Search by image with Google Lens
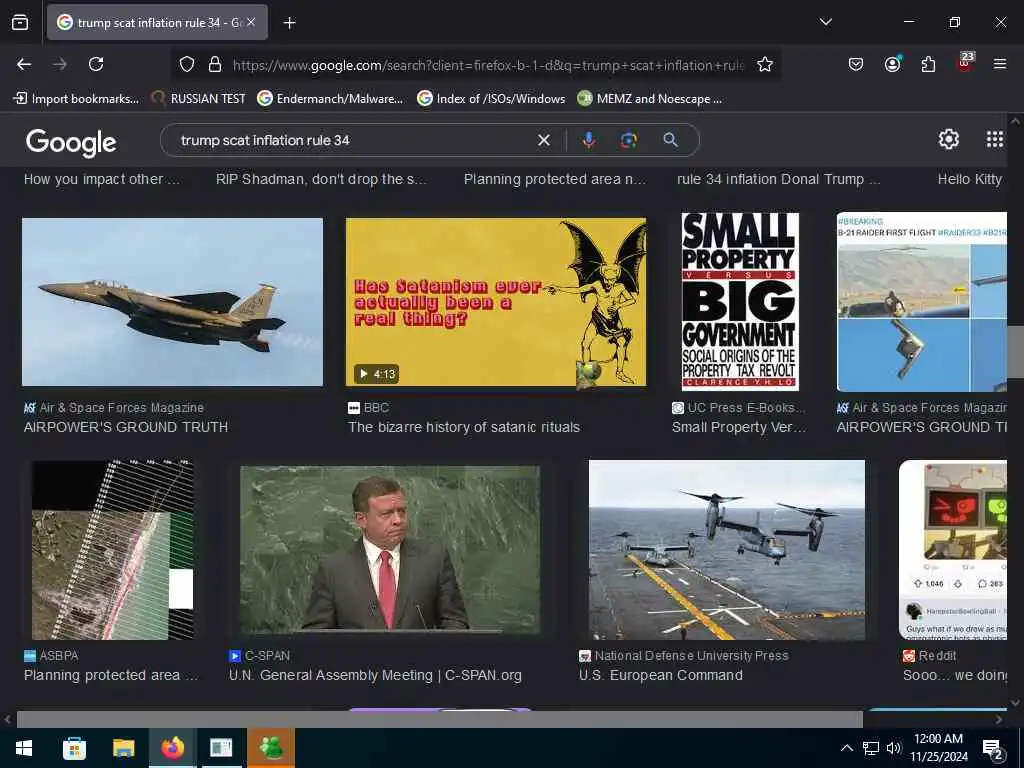Image resolution: width=1024 pixels, height=768 pixels. [629, 140]
